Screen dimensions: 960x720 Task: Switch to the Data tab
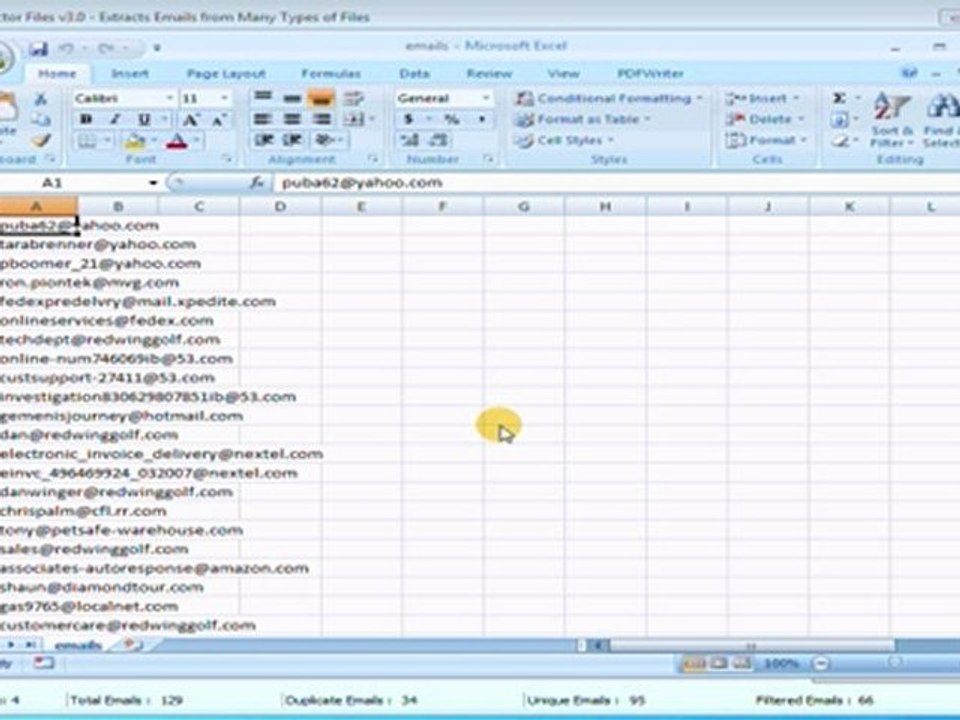pos(414,73)
